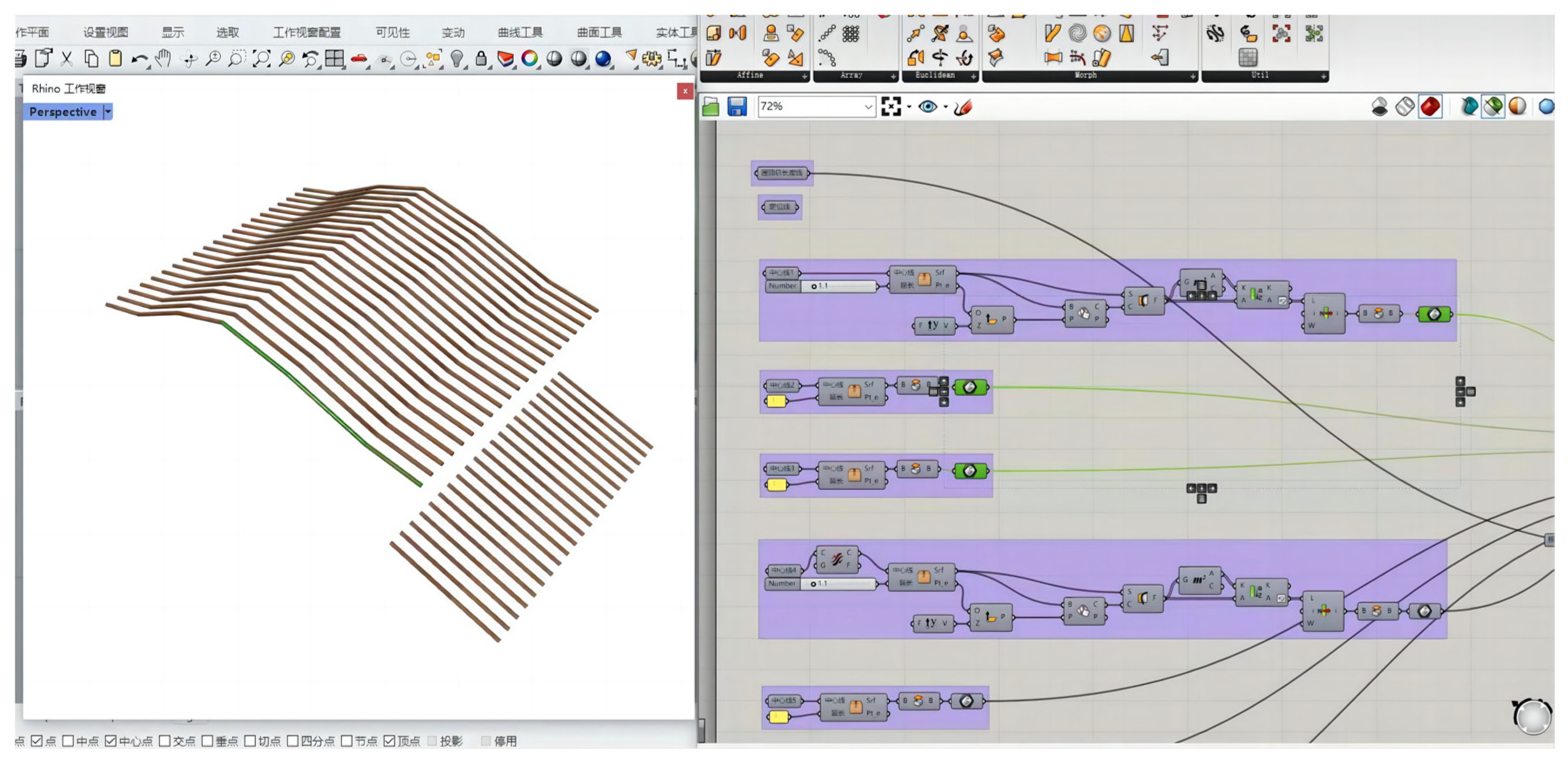
Task: Toggle the 中点 osnap checkbox
Action: pos(68,740)
